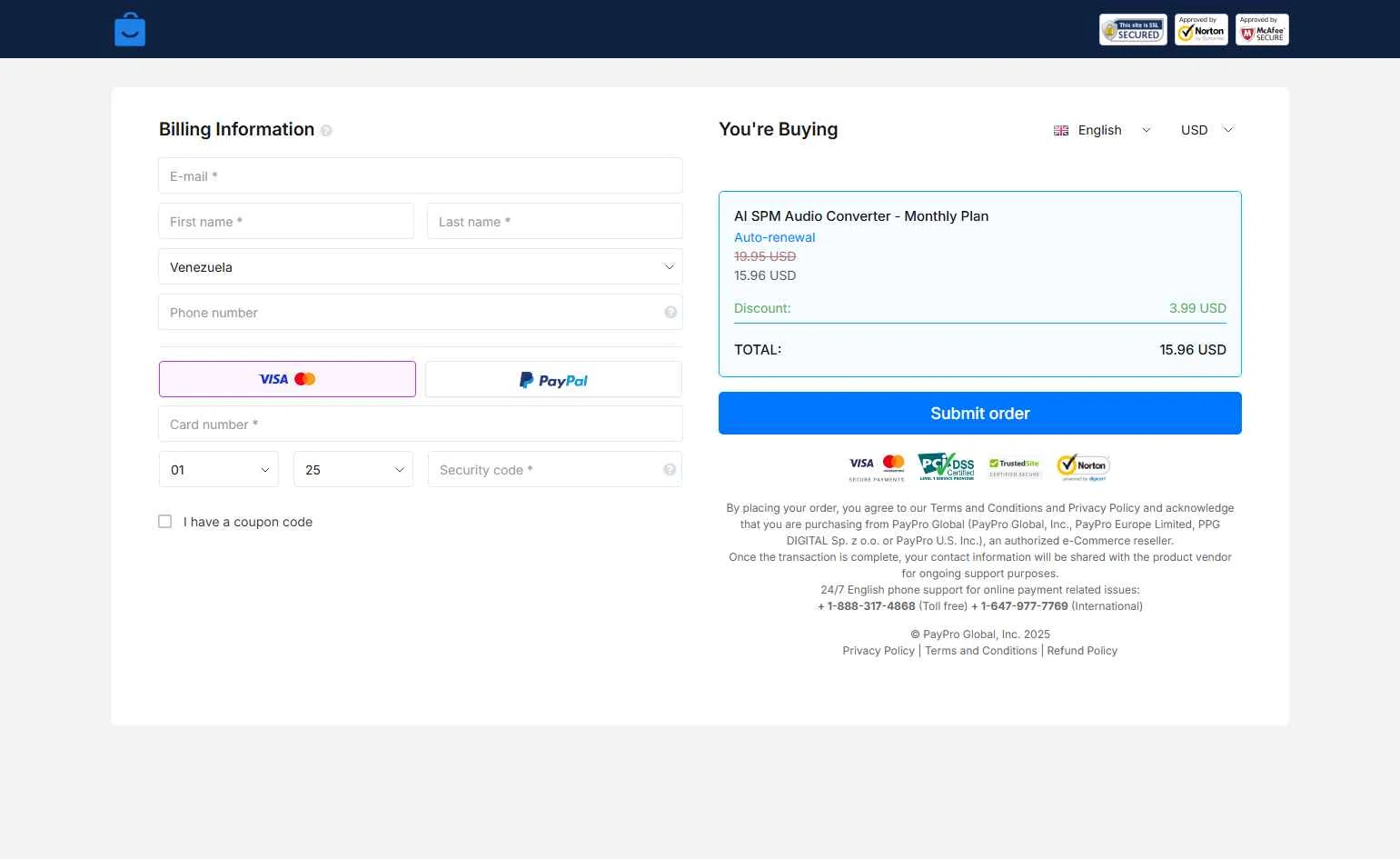Screen dimensions: 1400x859
Task: Click the You're Buying heading
Action: pyautogui.click(x=779, y=129)
